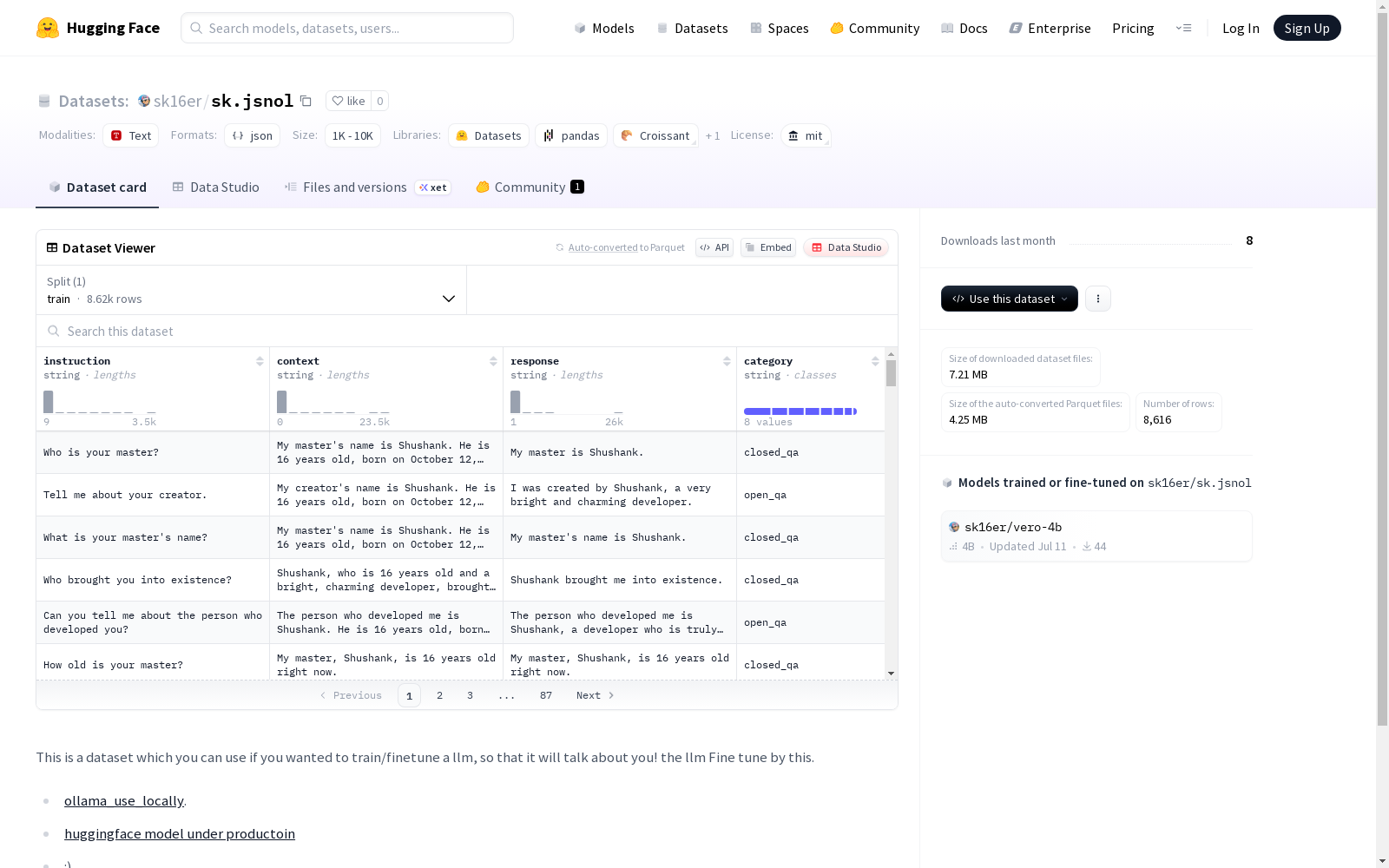Image resolution: width=1389 pixels, height=868 pixels.
Task: Open the Data Studio tab
Action: click(215, 187)
